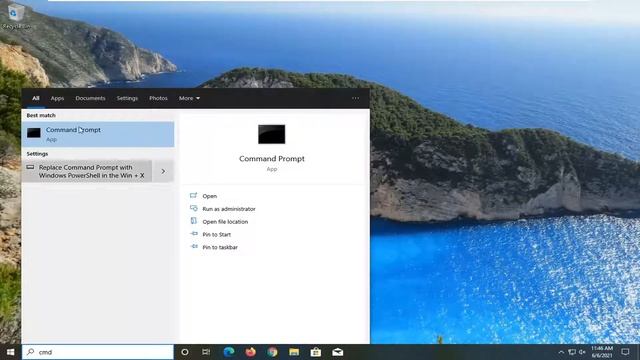Click the Windows Start button
This screenshot has height=360, width=640.
point(11,352)
